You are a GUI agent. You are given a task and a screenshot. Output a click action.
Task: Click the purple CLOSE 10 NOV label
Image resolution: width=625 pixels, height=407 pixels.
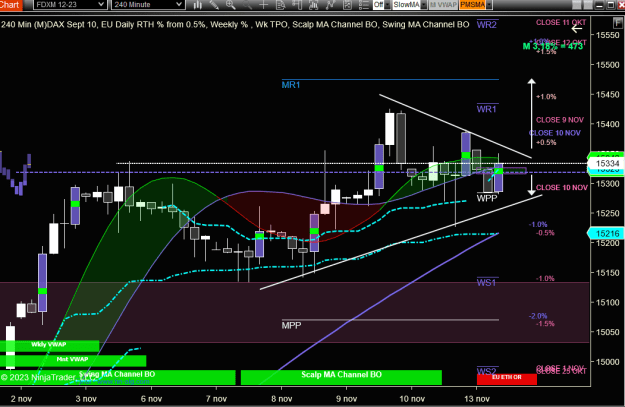[555, 133]
